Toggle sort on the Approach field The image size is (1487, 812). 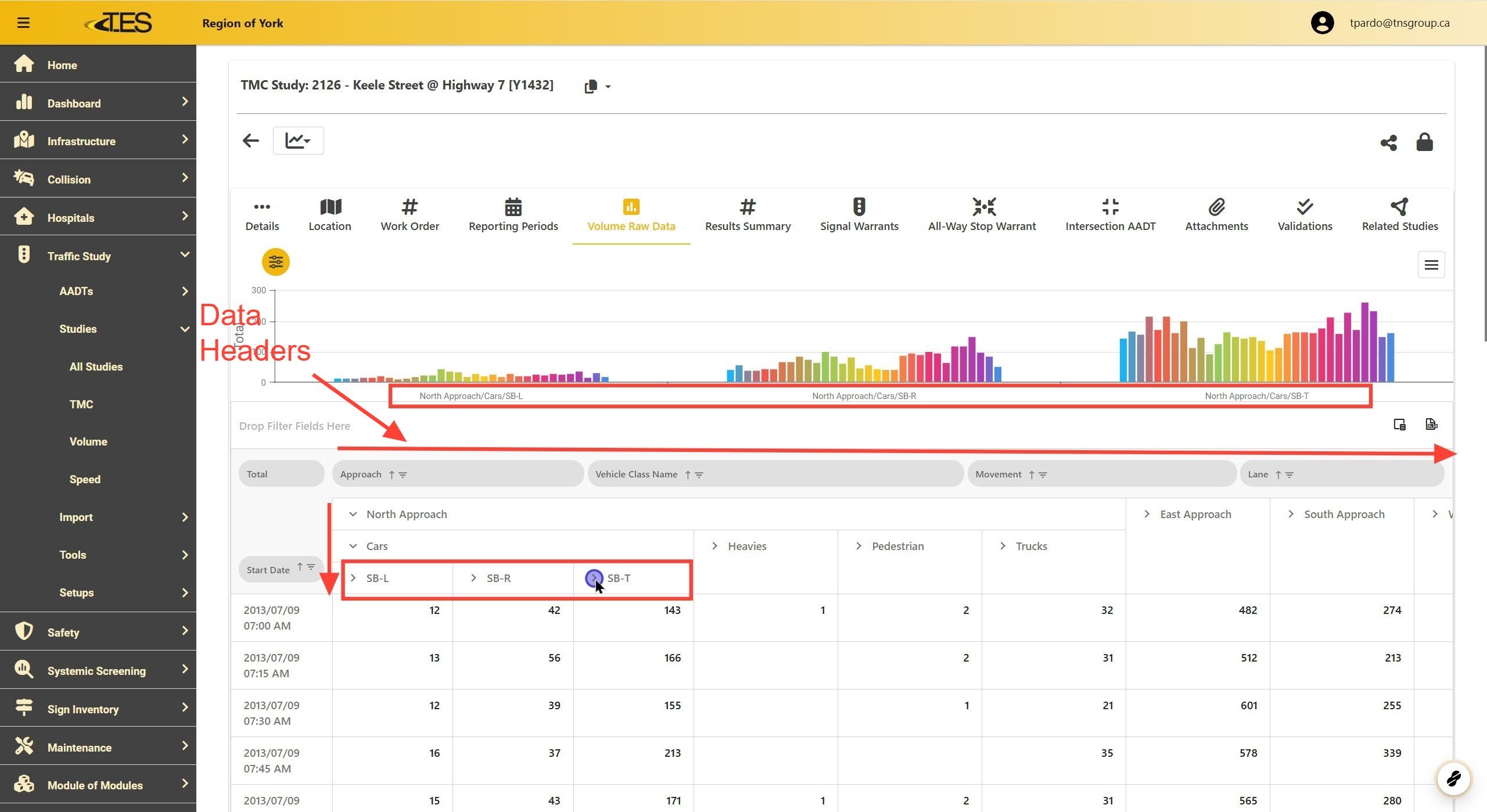391,475
